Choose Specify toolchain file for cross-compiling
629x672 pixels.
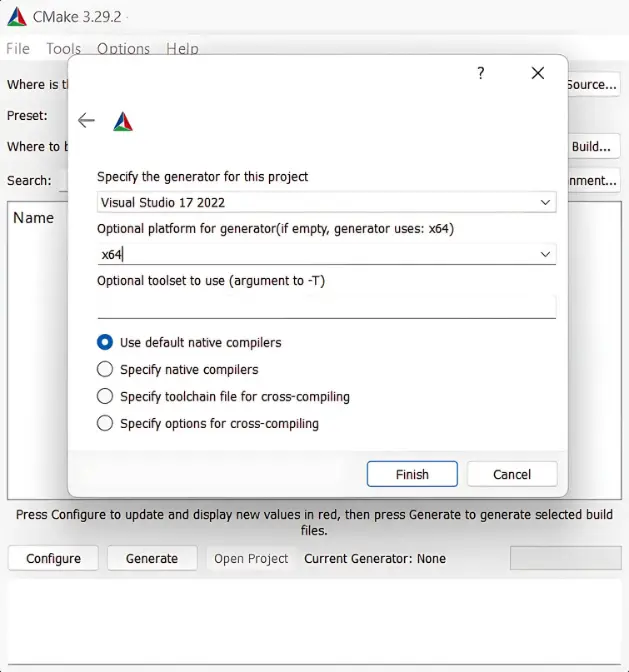pyautogui.click(x=105, y=396)
